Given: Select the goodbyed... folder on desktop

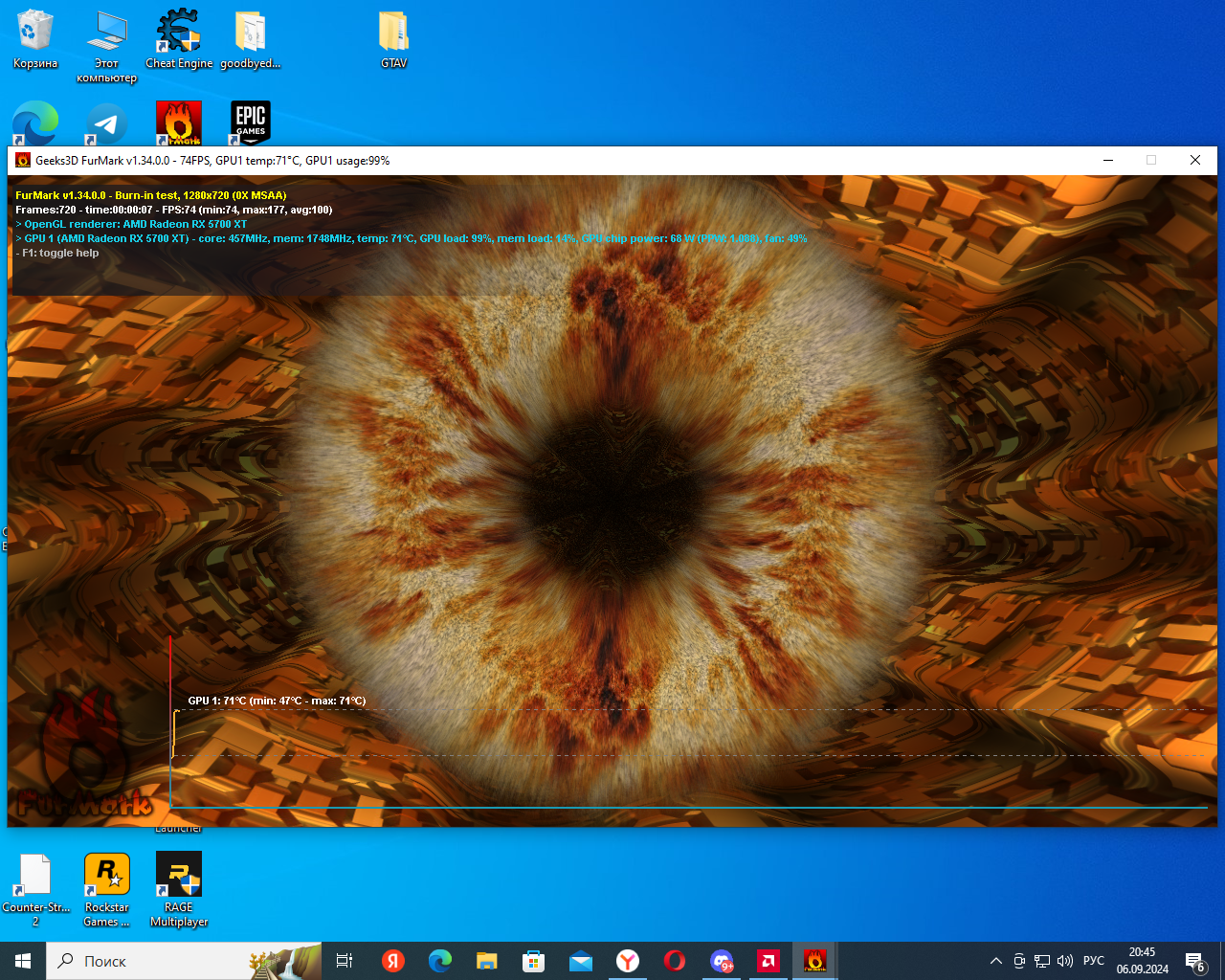Looking at the screenshot, I should (x=250, y=38).
